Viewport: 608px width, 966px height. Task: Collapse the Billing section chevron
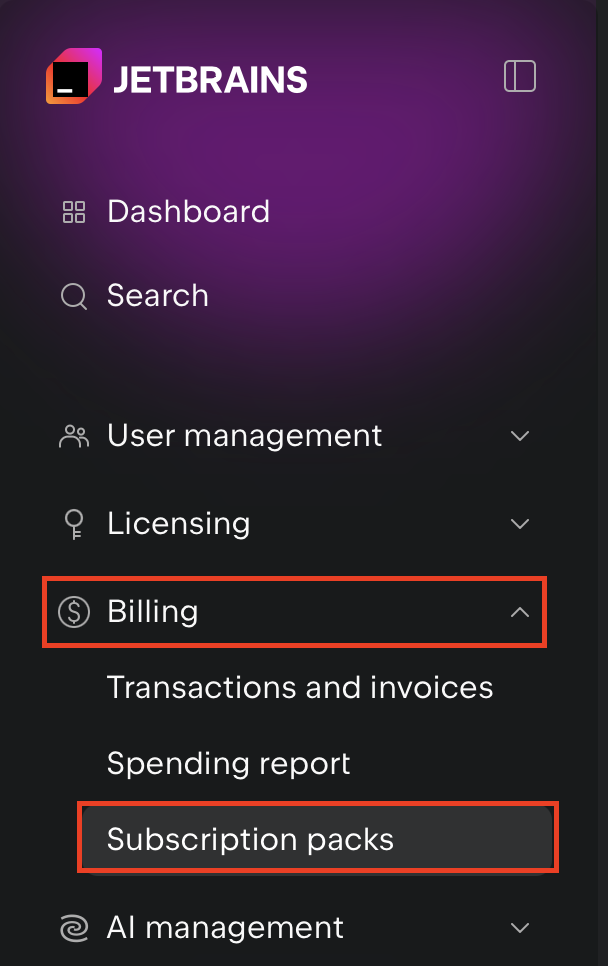(520, 611)
